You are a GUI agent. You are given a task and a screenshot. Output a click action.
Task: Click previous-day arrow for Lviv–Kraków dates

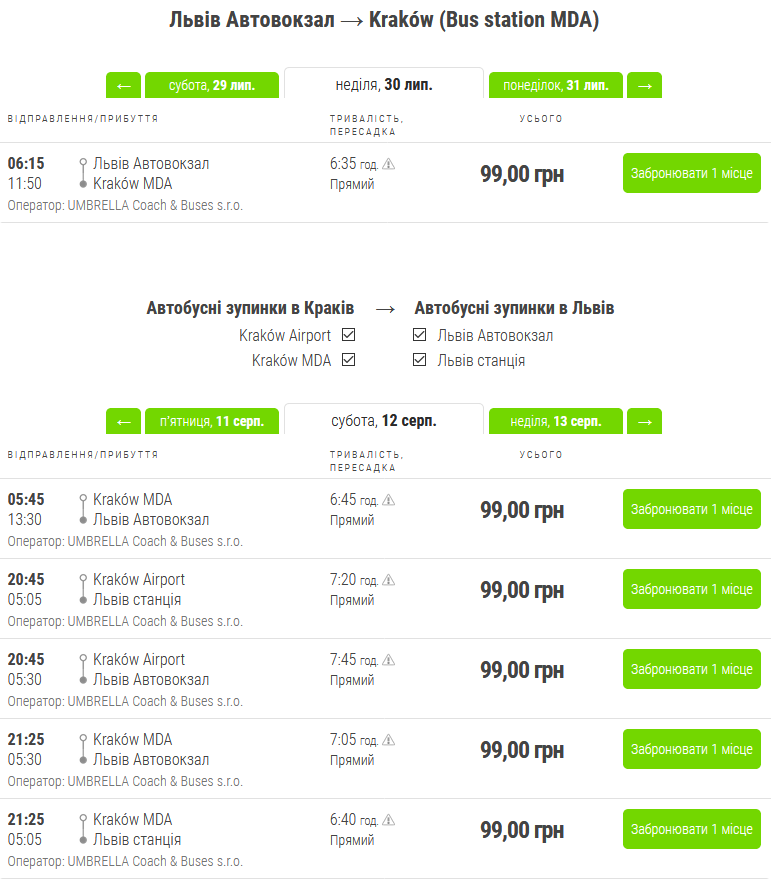coord(123,86)
